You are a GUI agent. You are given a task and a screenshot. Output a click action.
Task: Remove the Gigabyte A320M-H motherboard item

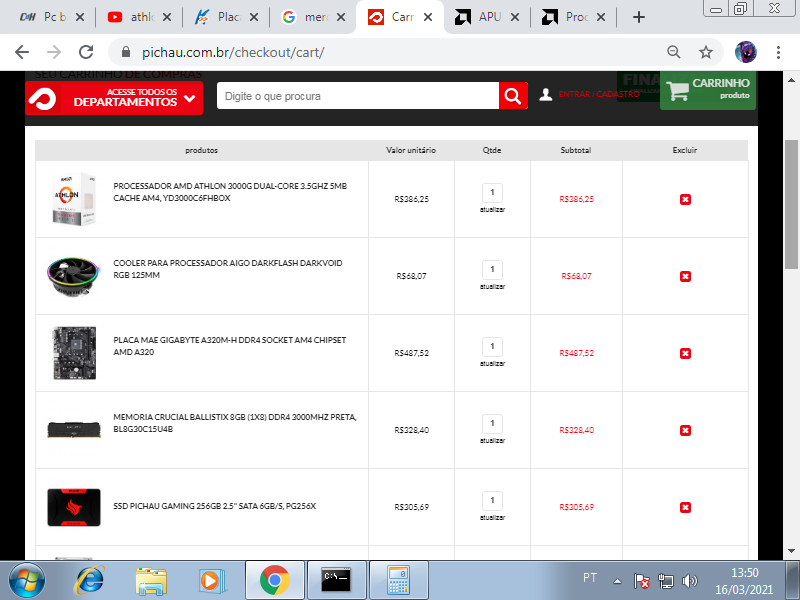[685, 354]
